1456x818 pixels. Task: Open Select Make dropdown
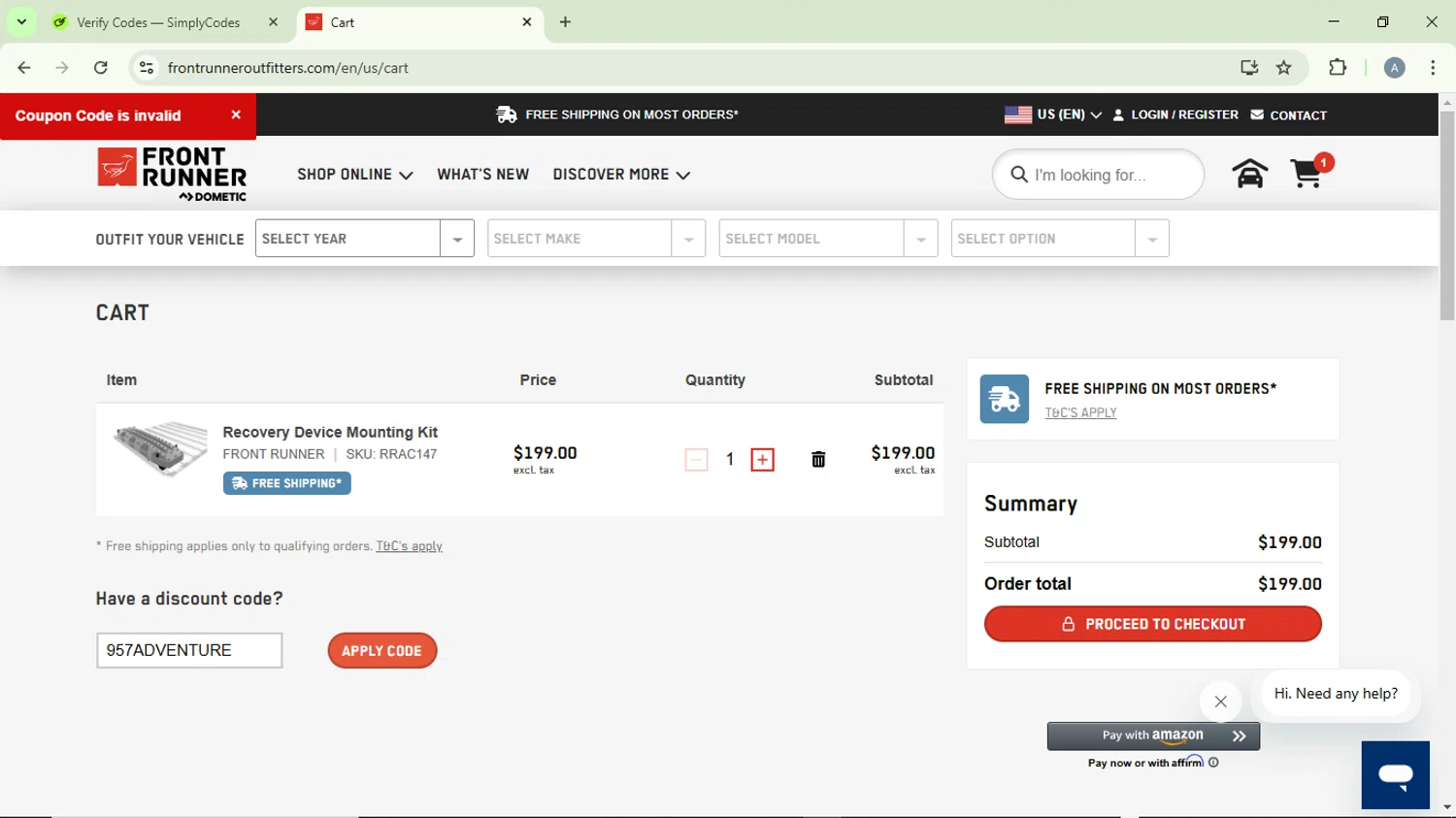(x=596, y=239)
